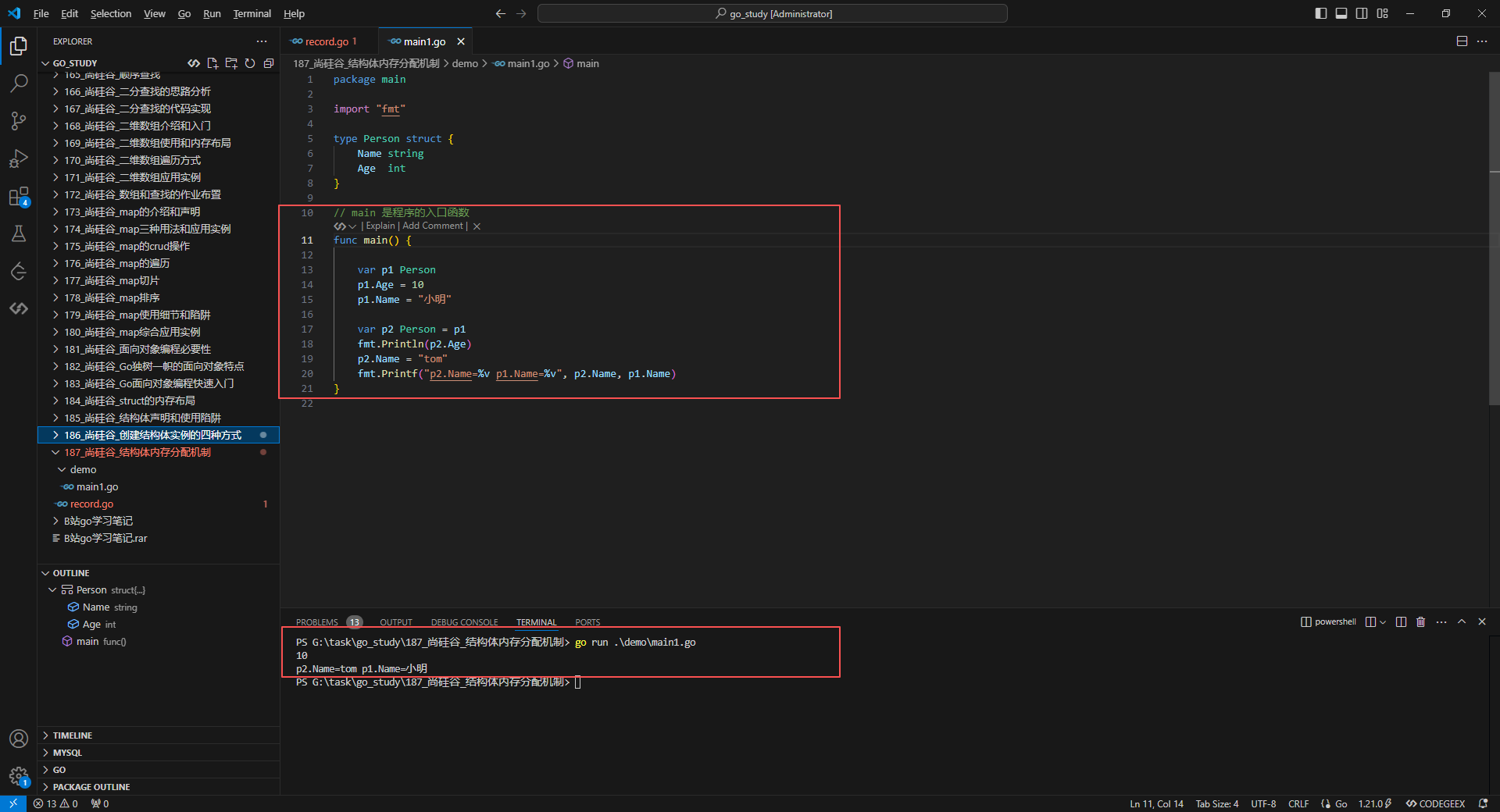1500x812 pixels.
Task: Expand folder 186_尚硅谷_创建结构体实例的四种方式
Action: pos(159,435)
